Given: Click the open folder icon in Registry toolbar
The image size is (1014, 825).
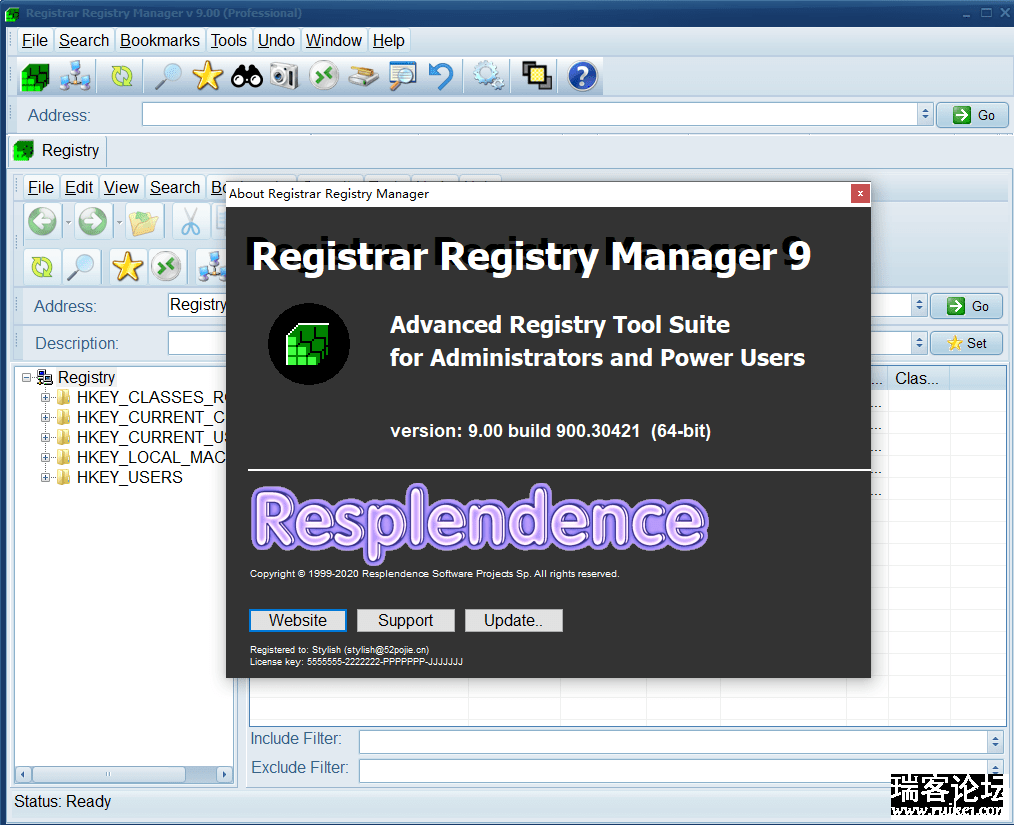Looking at the screenshot, I should coord(144,222).
